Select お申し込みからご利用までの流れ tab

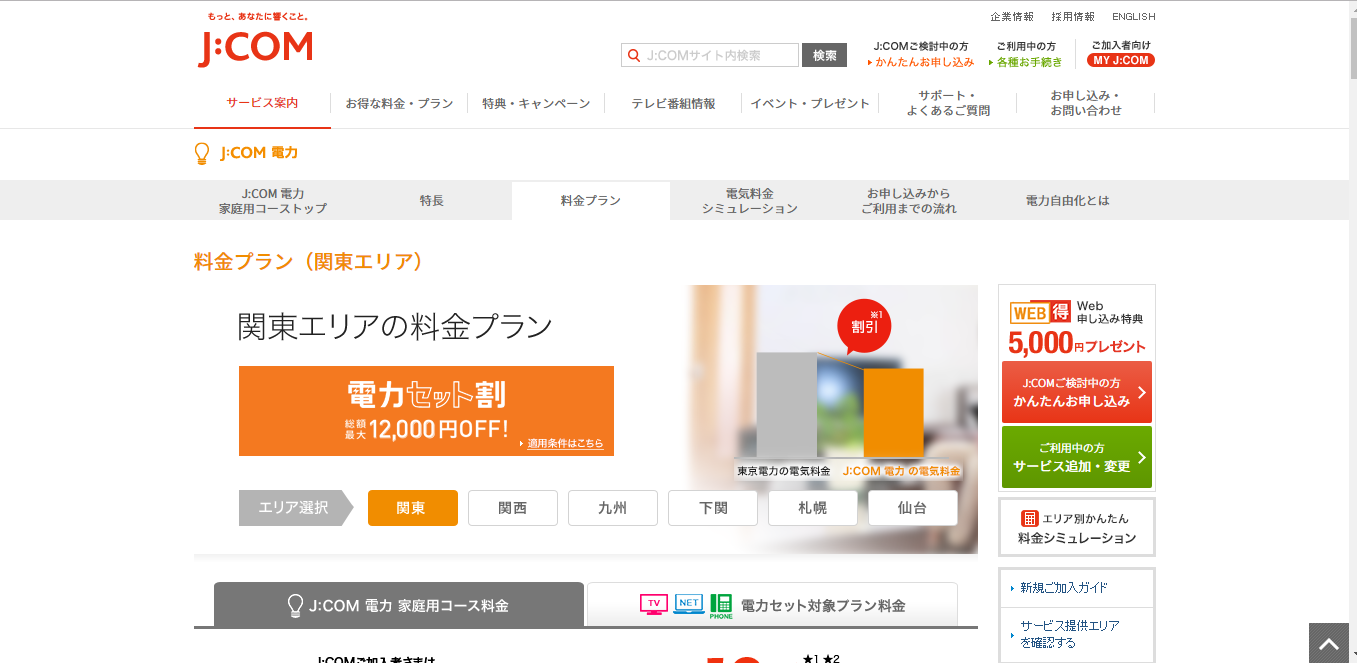pyautogui.click(x=909, y=200)
